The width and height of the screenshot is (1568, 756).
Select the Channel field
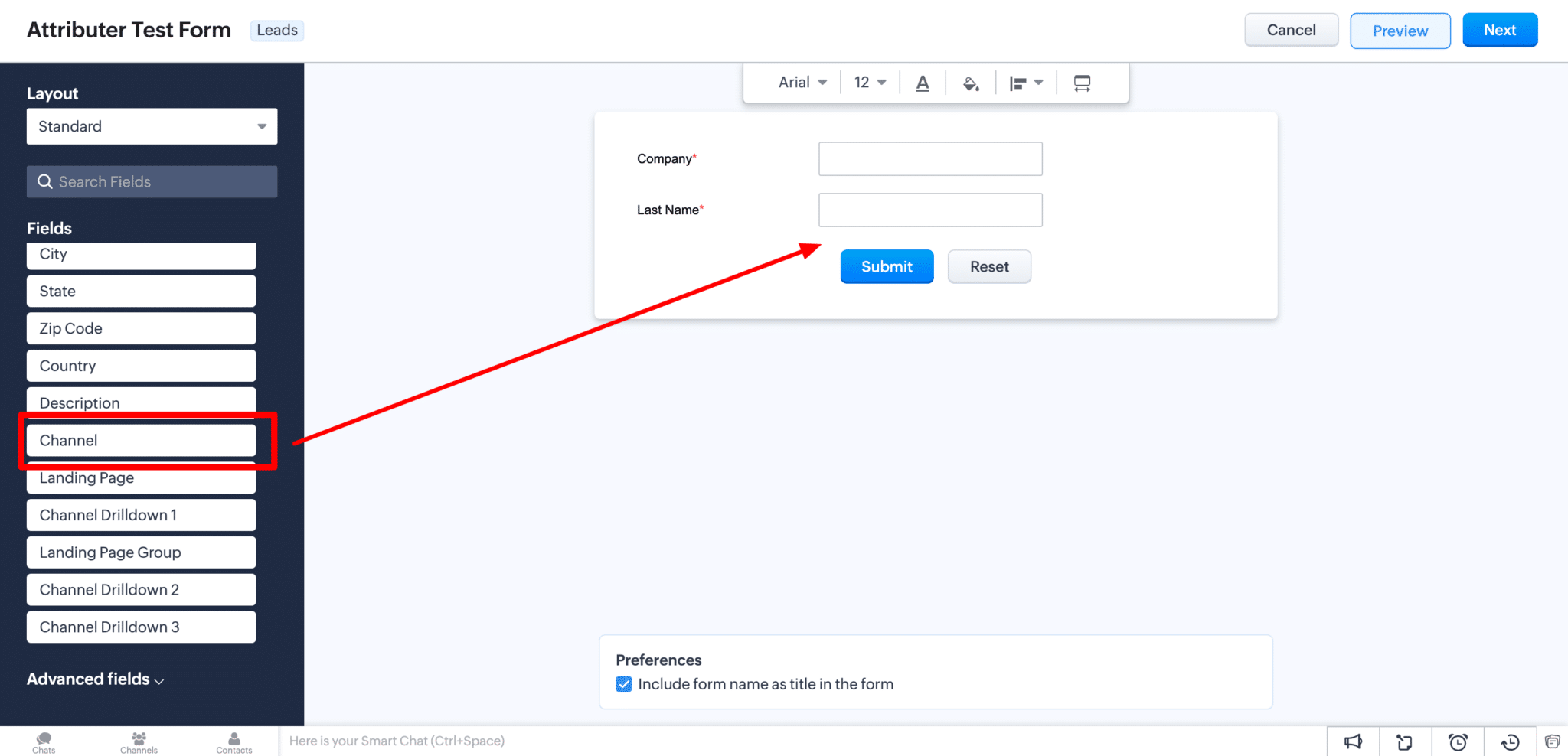point(142,441)
